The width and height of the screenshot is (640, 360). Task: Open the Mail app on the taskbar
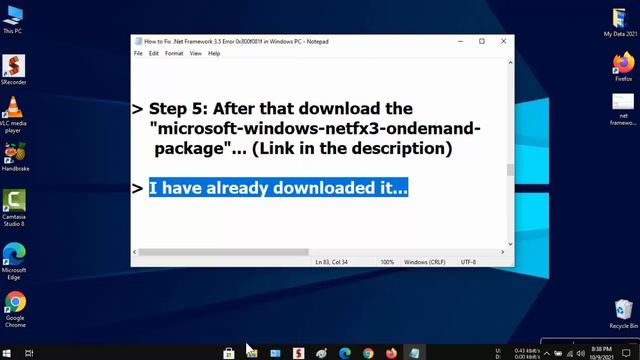275,353
